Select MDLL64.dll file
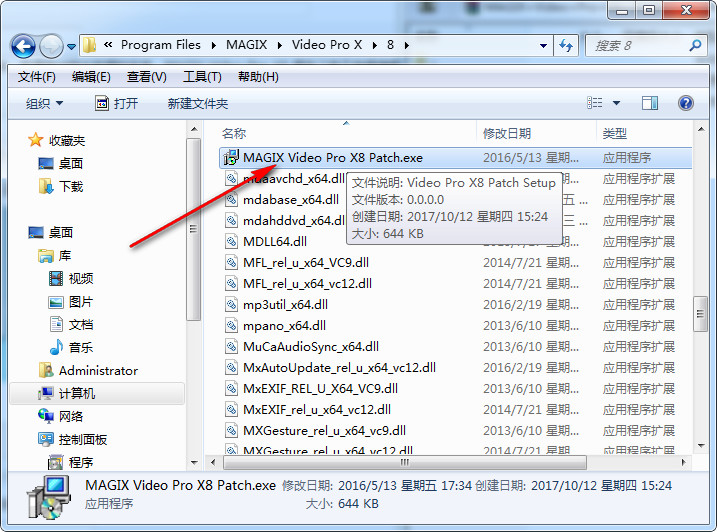Viewport: 717px width, 532px height. tap(275, 242)
